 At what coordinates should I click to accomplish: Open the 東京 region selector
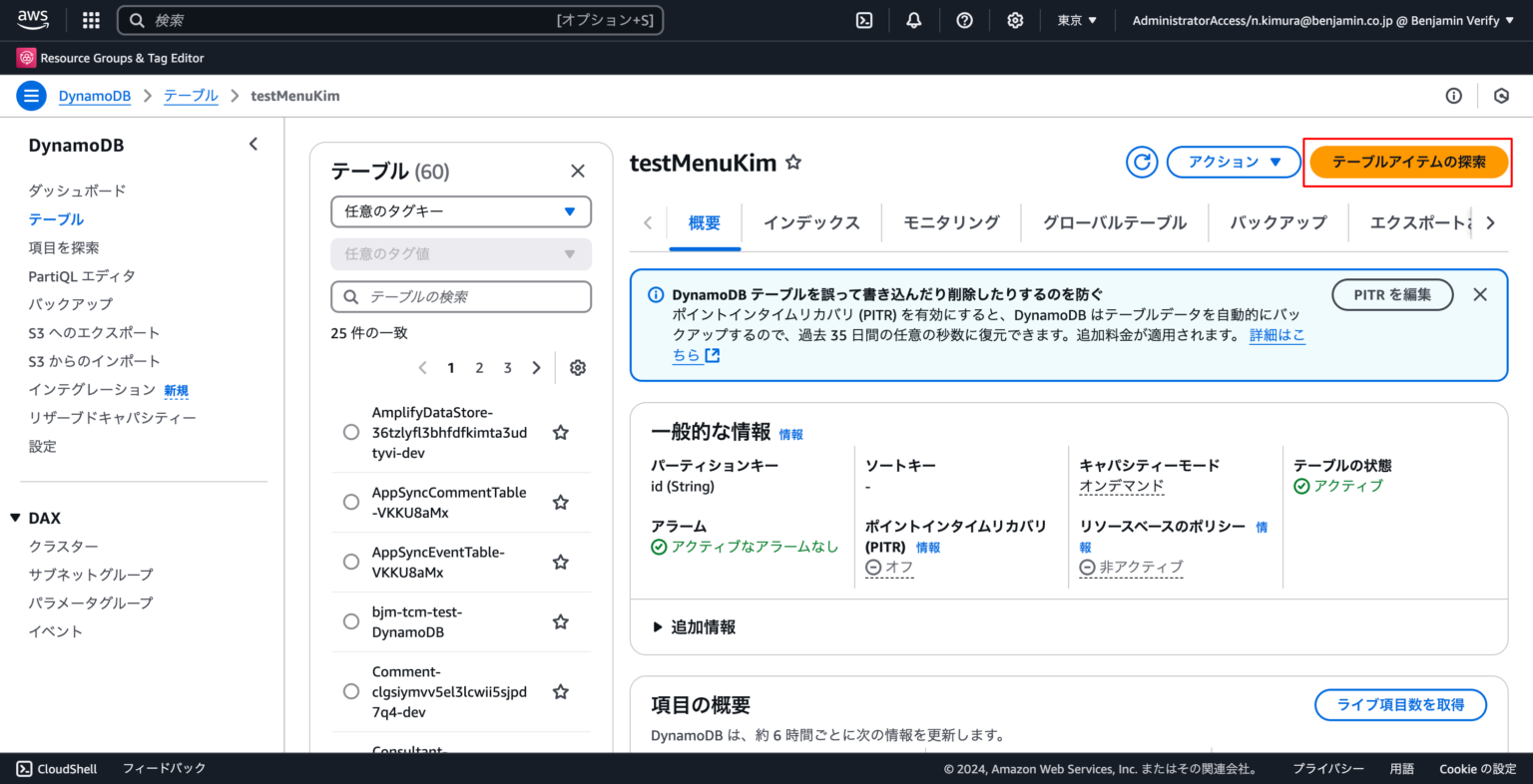coord(1076,19)
